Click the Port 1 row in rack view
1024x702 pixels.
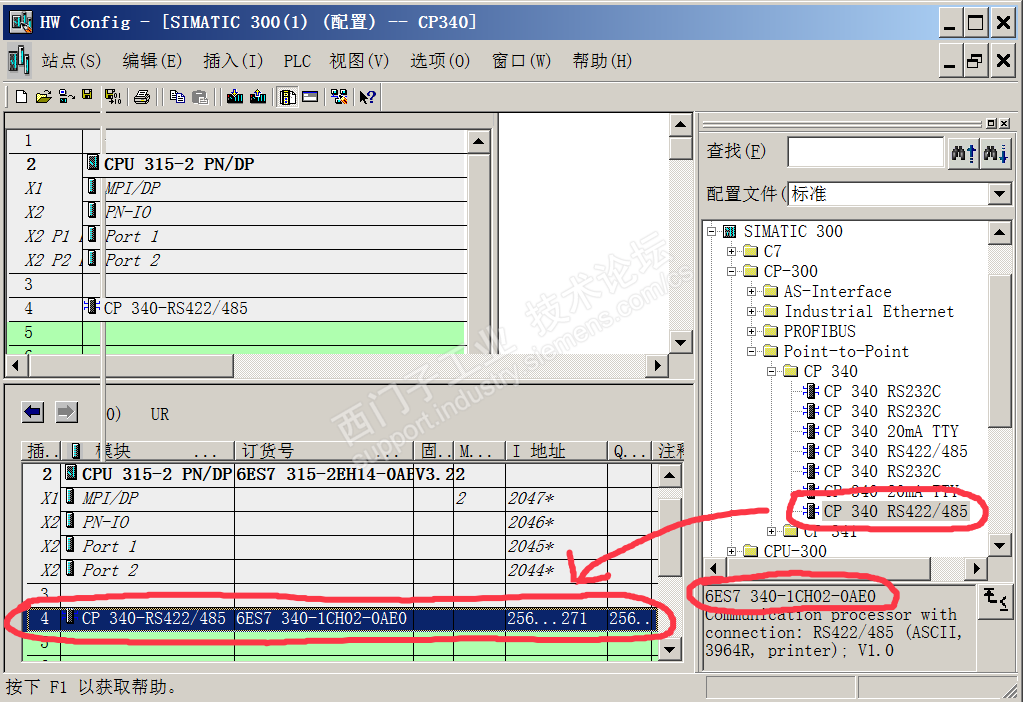238,236
